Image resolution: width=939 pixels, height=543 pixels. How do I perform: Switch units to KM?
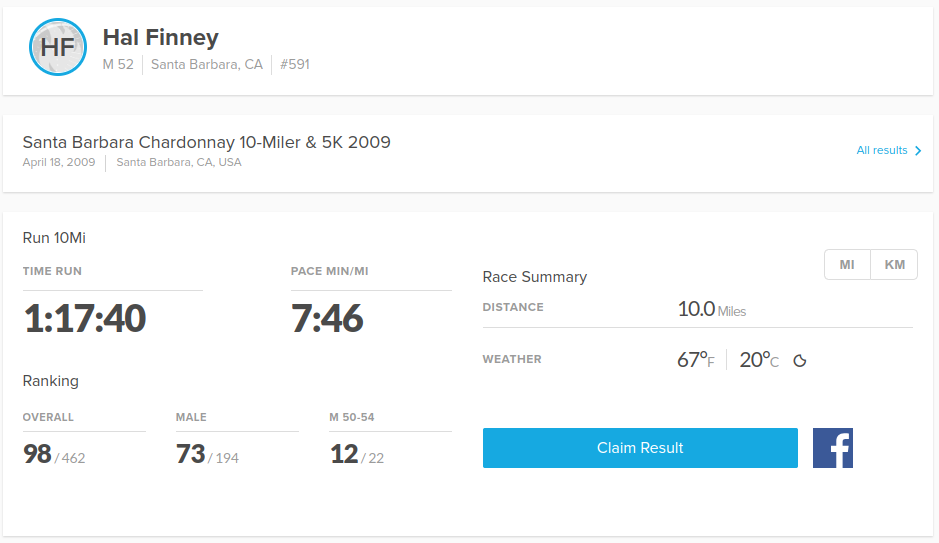pos(894,265)
